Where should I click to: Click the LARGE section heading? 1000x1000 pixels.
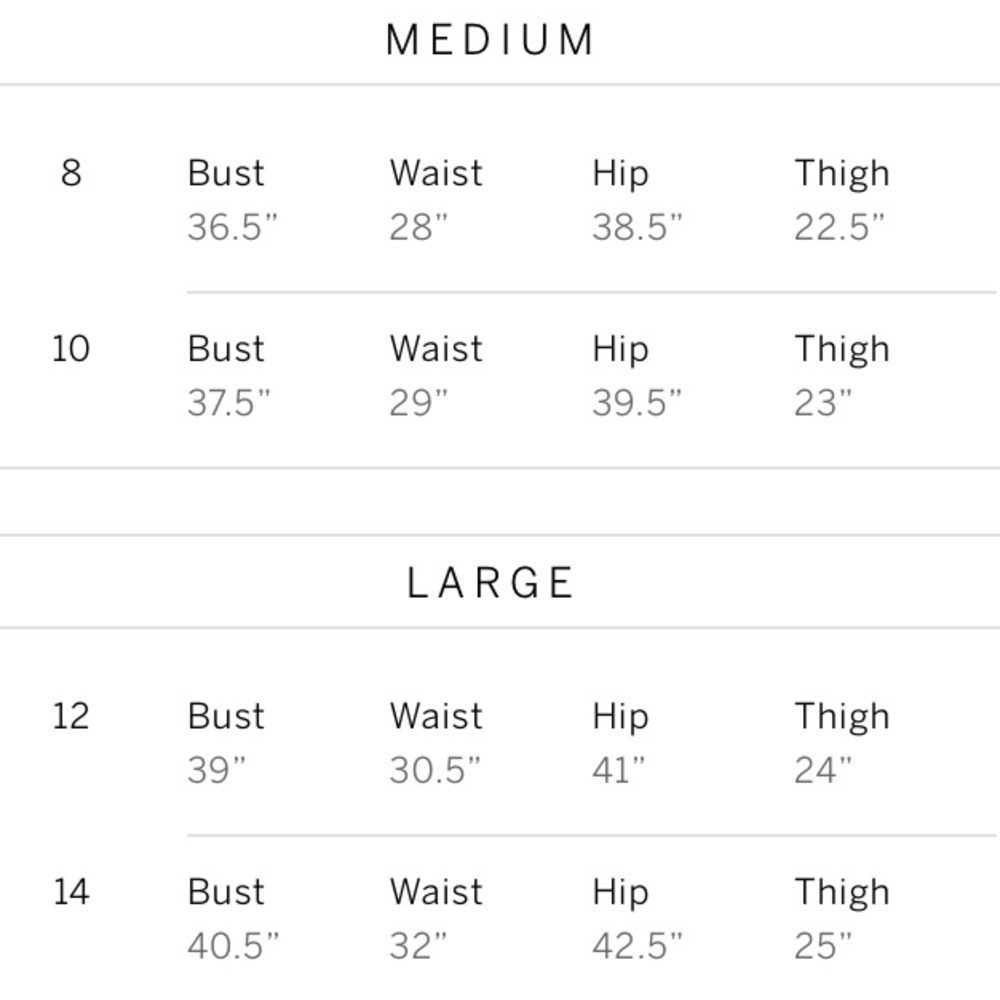click(490, 583)
